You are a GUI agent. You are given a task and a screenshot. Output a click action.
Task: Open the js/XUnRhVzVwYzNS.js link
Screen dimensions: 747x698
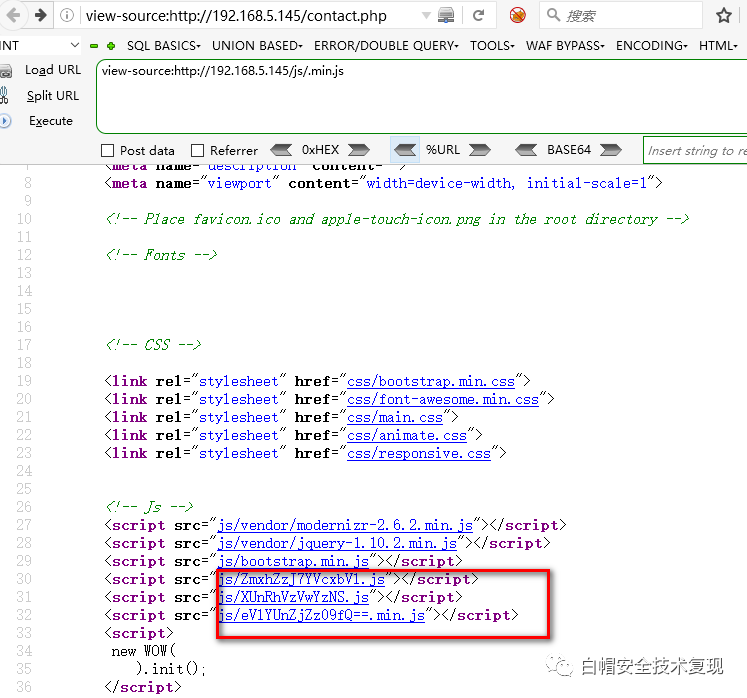[x=293, y=598]
